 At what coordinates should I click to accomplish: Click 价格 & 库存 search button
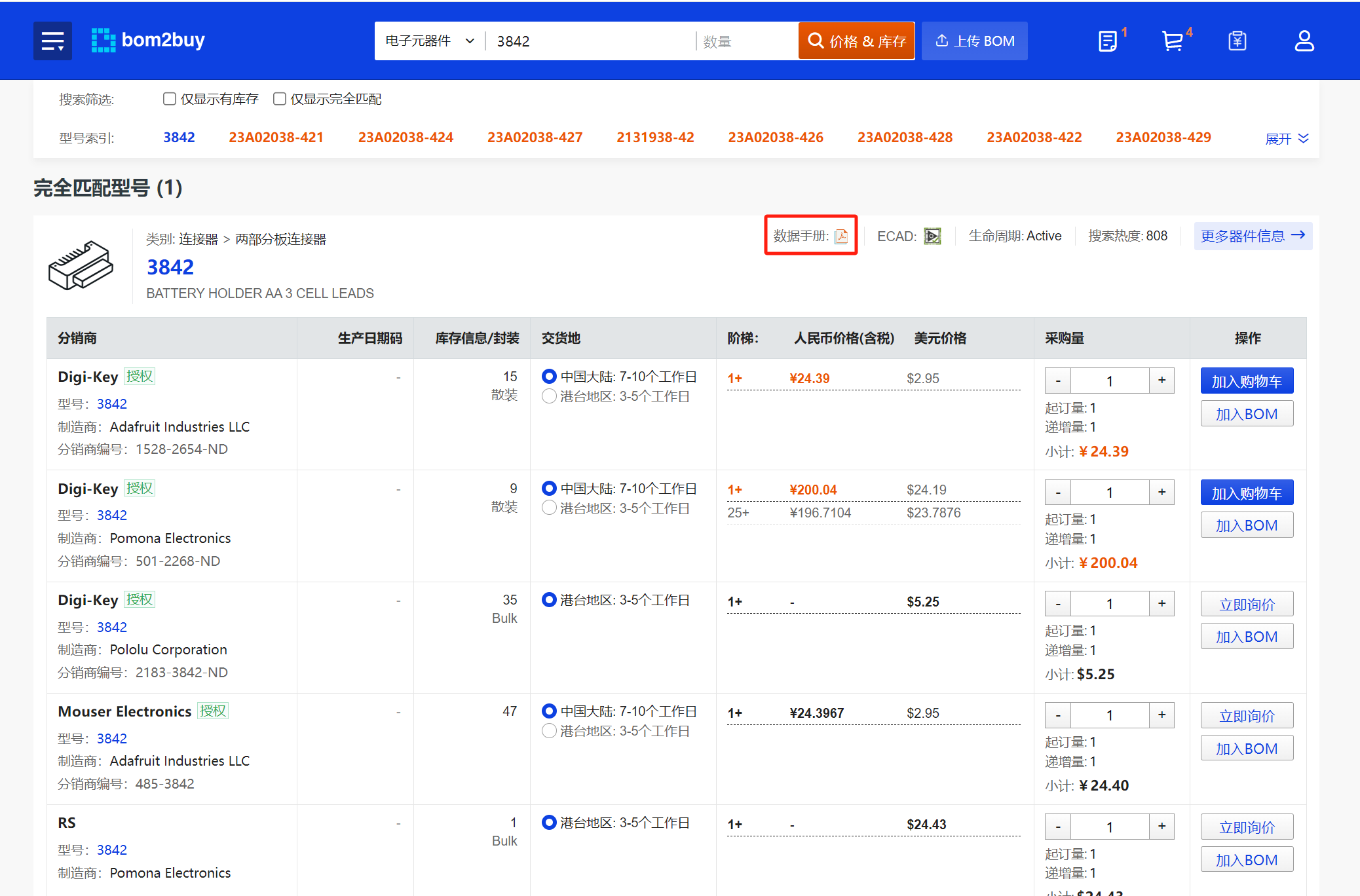856,41
